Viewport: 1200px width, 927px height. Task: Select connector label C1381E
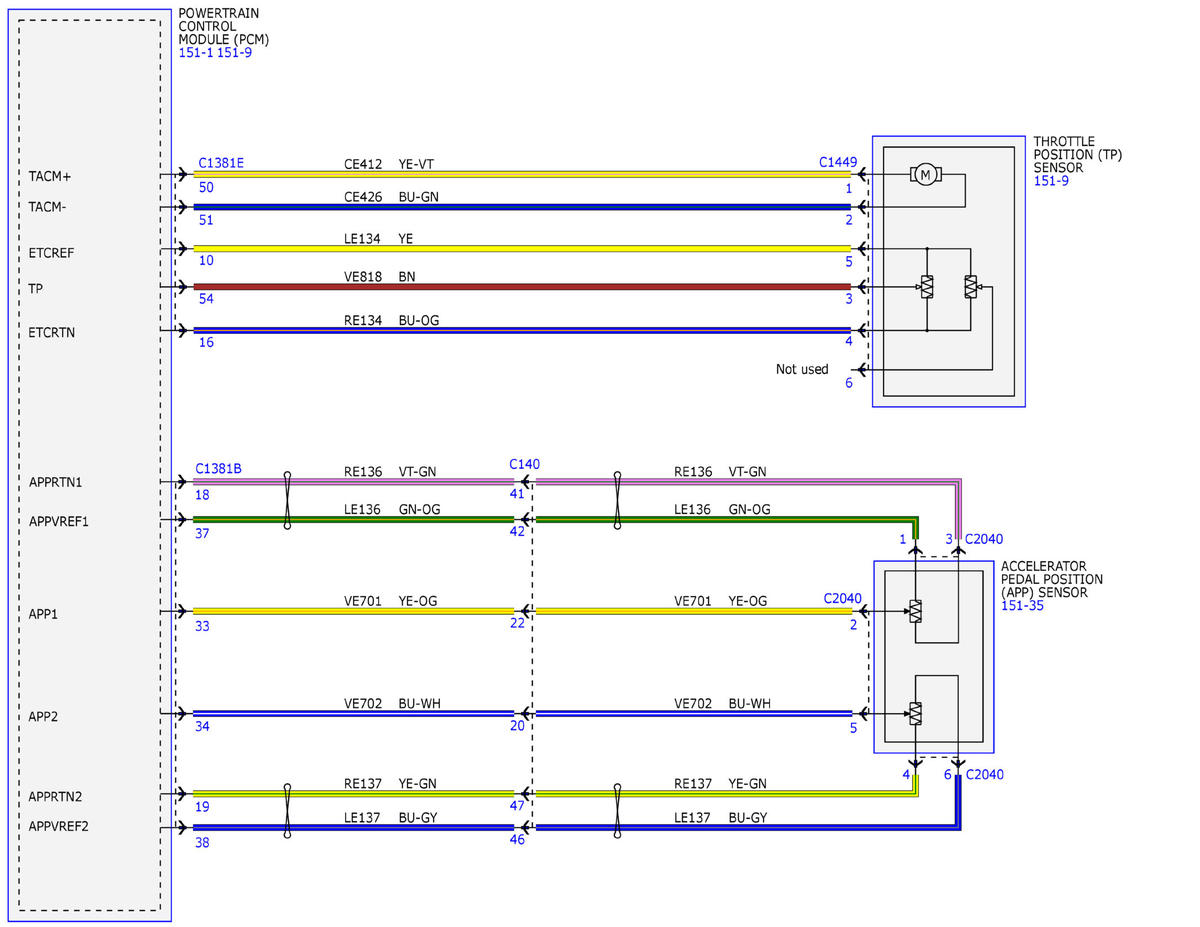coord(221,162)
